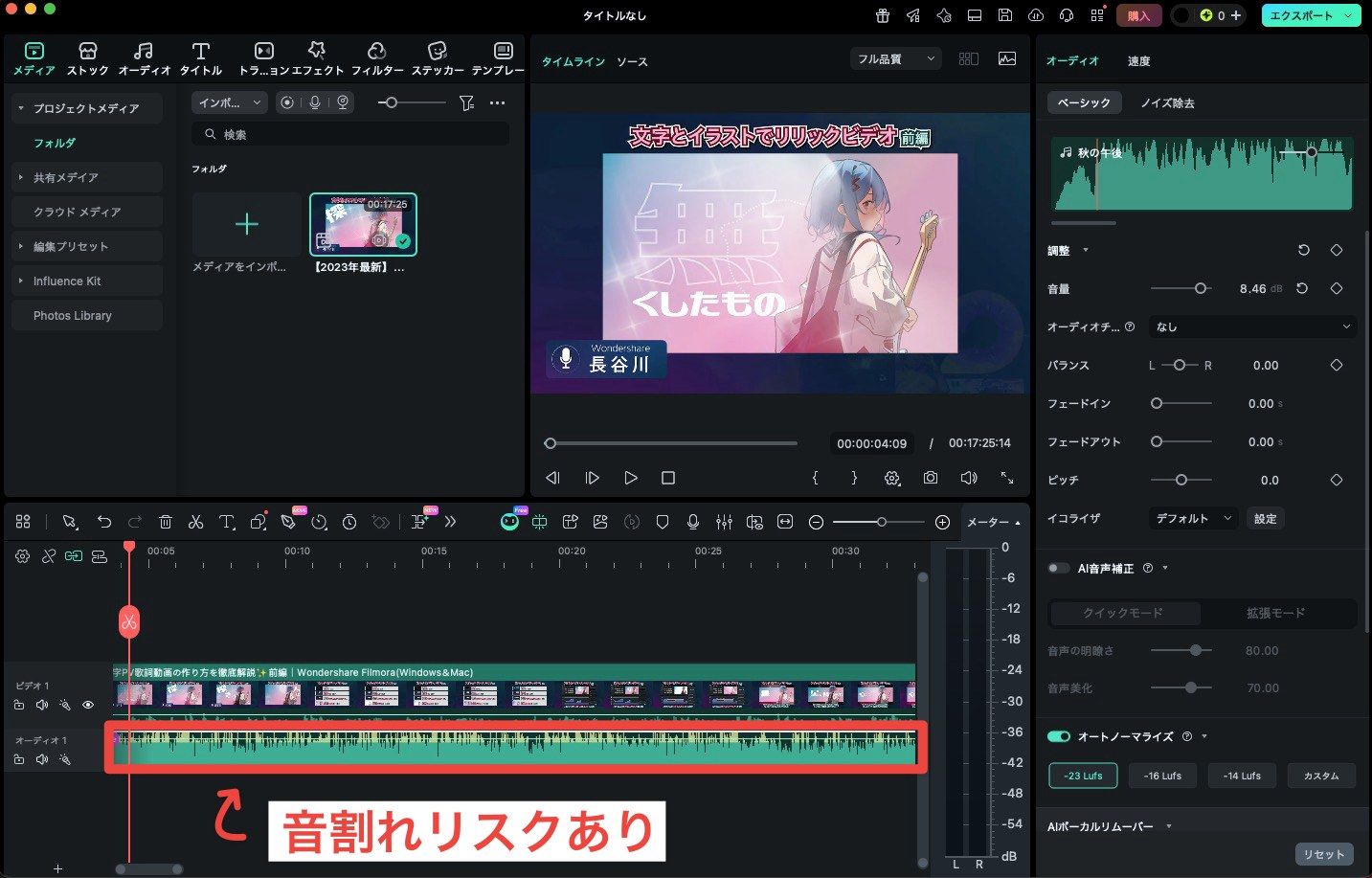This screenshot has height=878, width=1372.
Task: Open cloud upload icon in top bar
Action: coord(1035,15)
